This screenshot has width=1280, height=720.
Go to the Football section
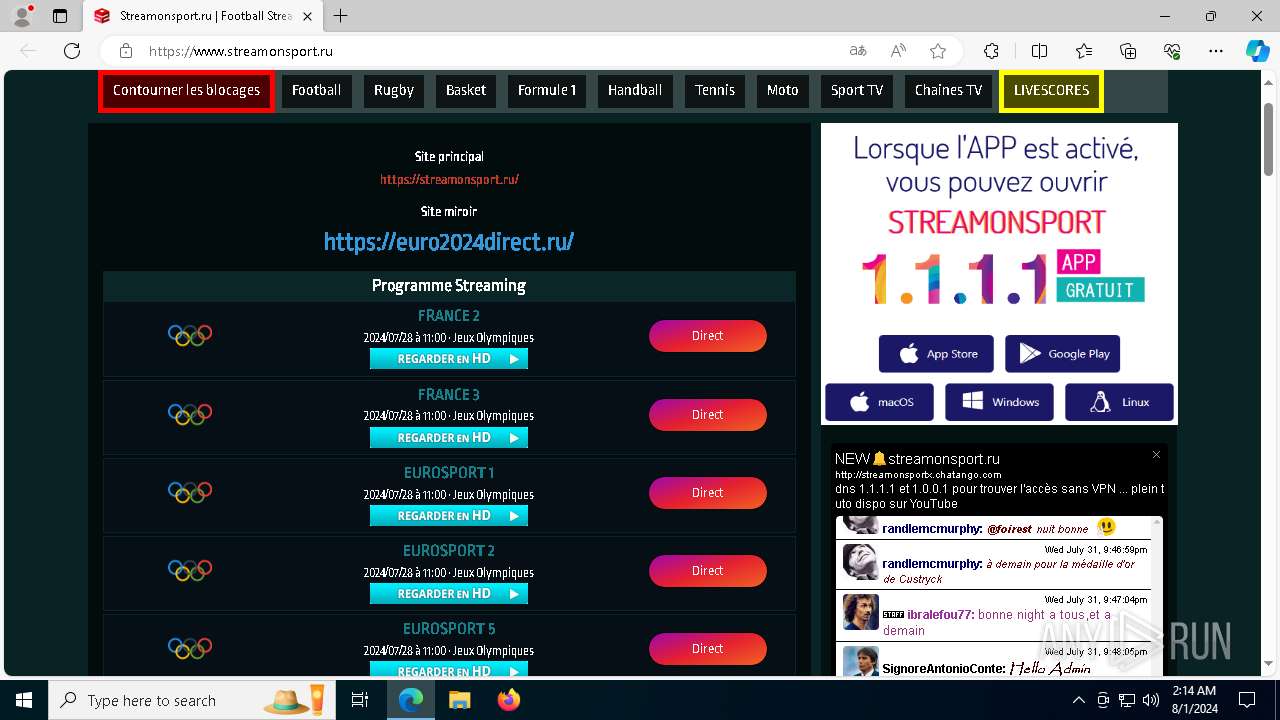[x=317, y=90]
